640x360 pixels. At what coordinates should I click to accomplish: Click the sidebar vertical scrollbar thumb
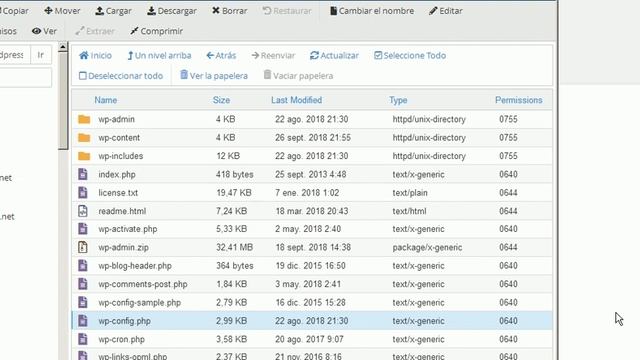(63, 101)
